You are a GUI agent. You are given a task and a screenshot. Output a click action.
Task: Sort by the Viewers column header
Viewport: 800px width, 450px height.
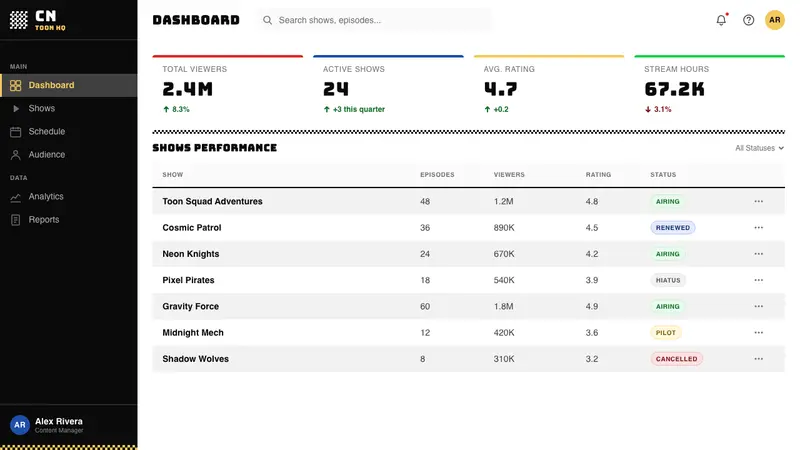point(509,174)
